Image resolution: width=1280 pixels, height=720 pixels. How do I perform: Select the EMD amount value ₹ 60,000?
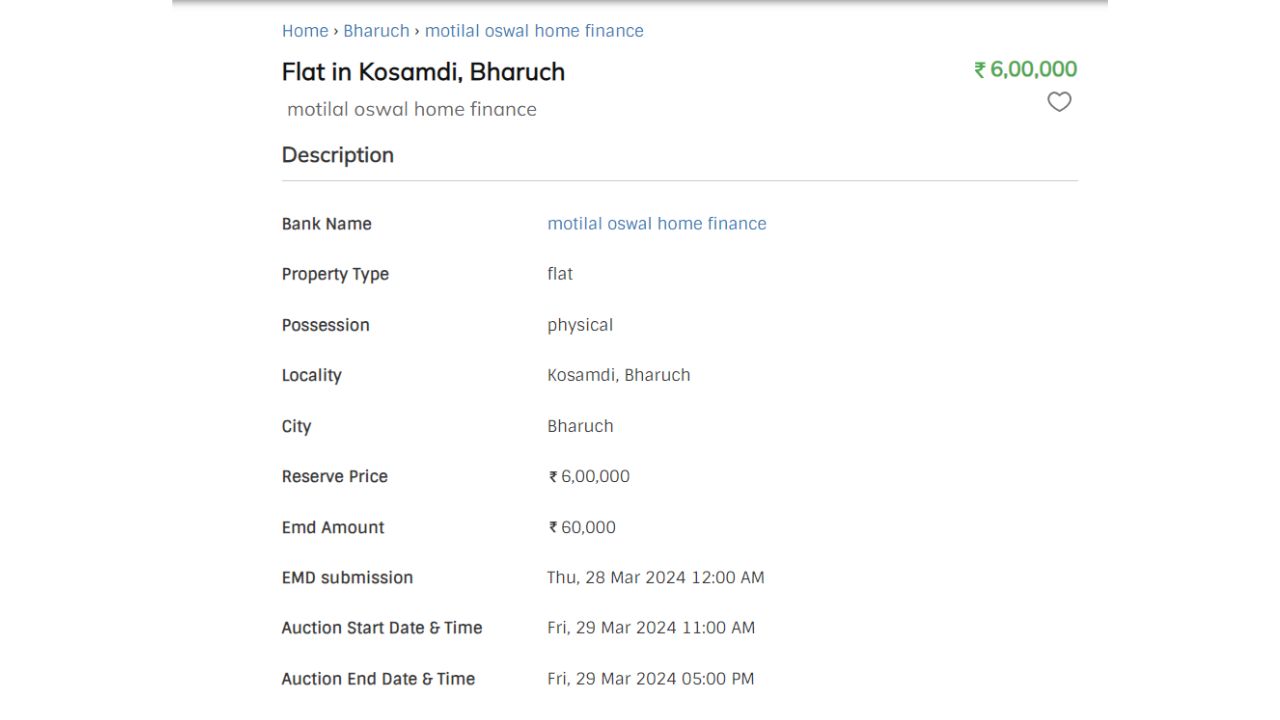(582, 527)
